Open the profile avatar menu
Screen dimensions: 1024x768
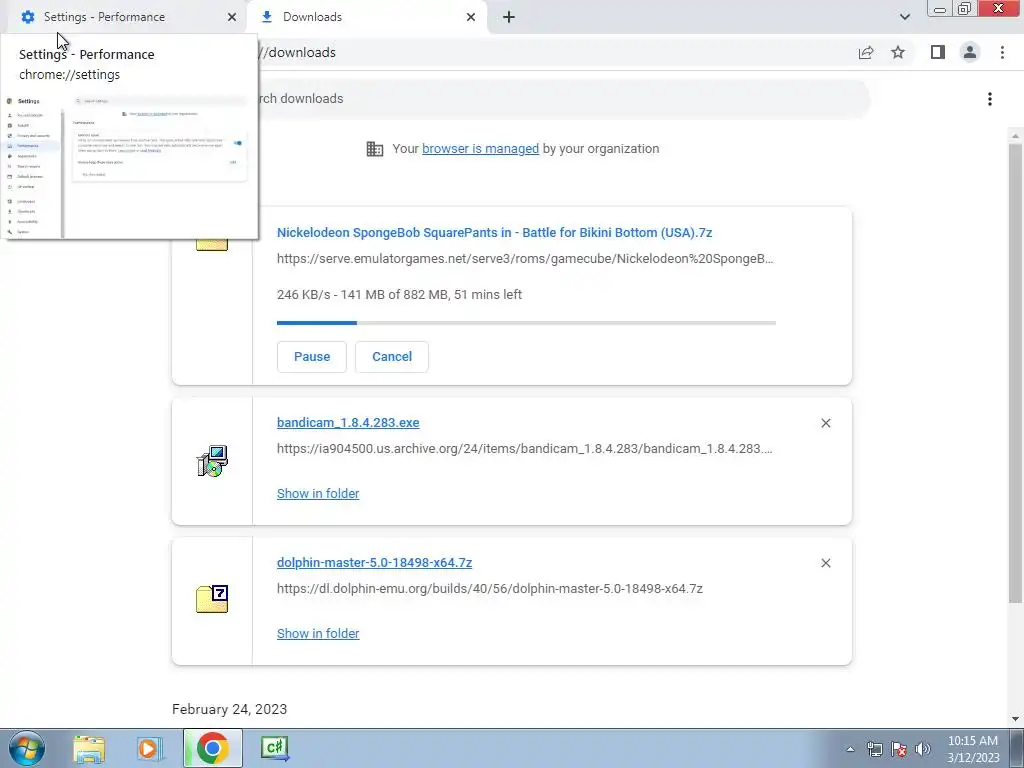(x=970, y=52)
